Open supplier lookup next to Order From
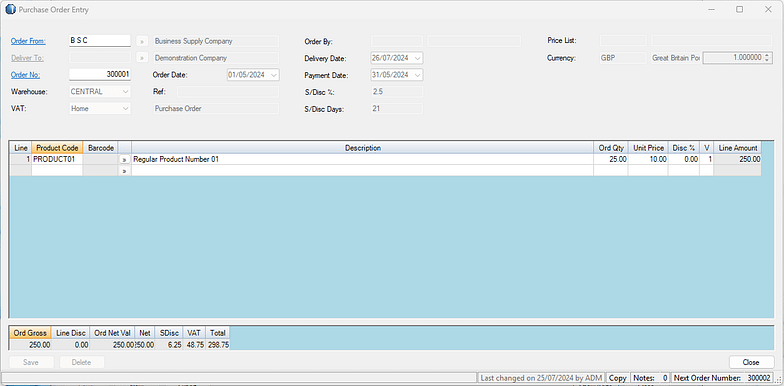784x386 pixels. click(x=142, y=41)
